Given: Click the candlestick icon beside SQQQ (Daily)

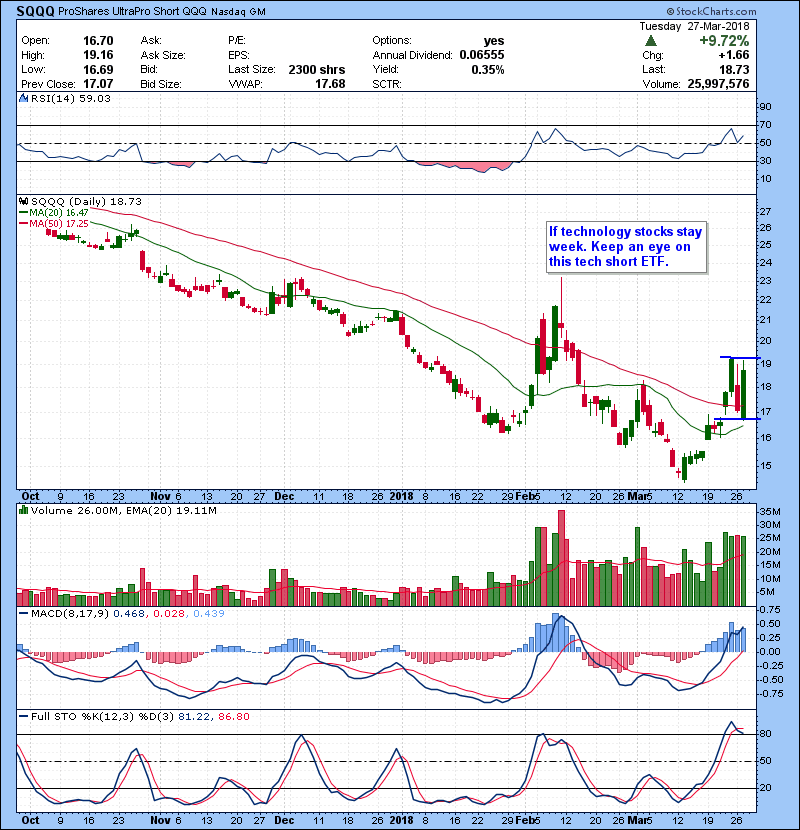Looking at the screenshot, I should pos(23,201).
